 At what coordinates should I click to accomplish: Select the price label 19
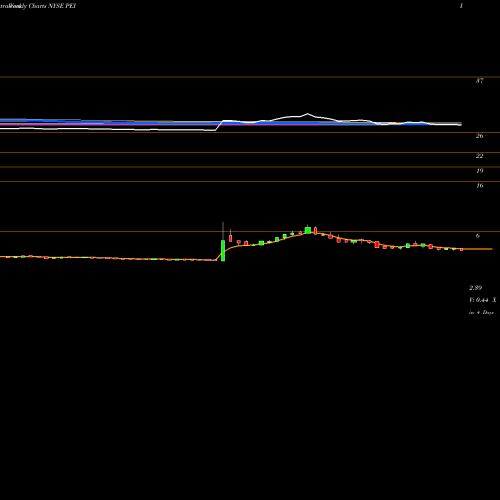coord(479,171)
